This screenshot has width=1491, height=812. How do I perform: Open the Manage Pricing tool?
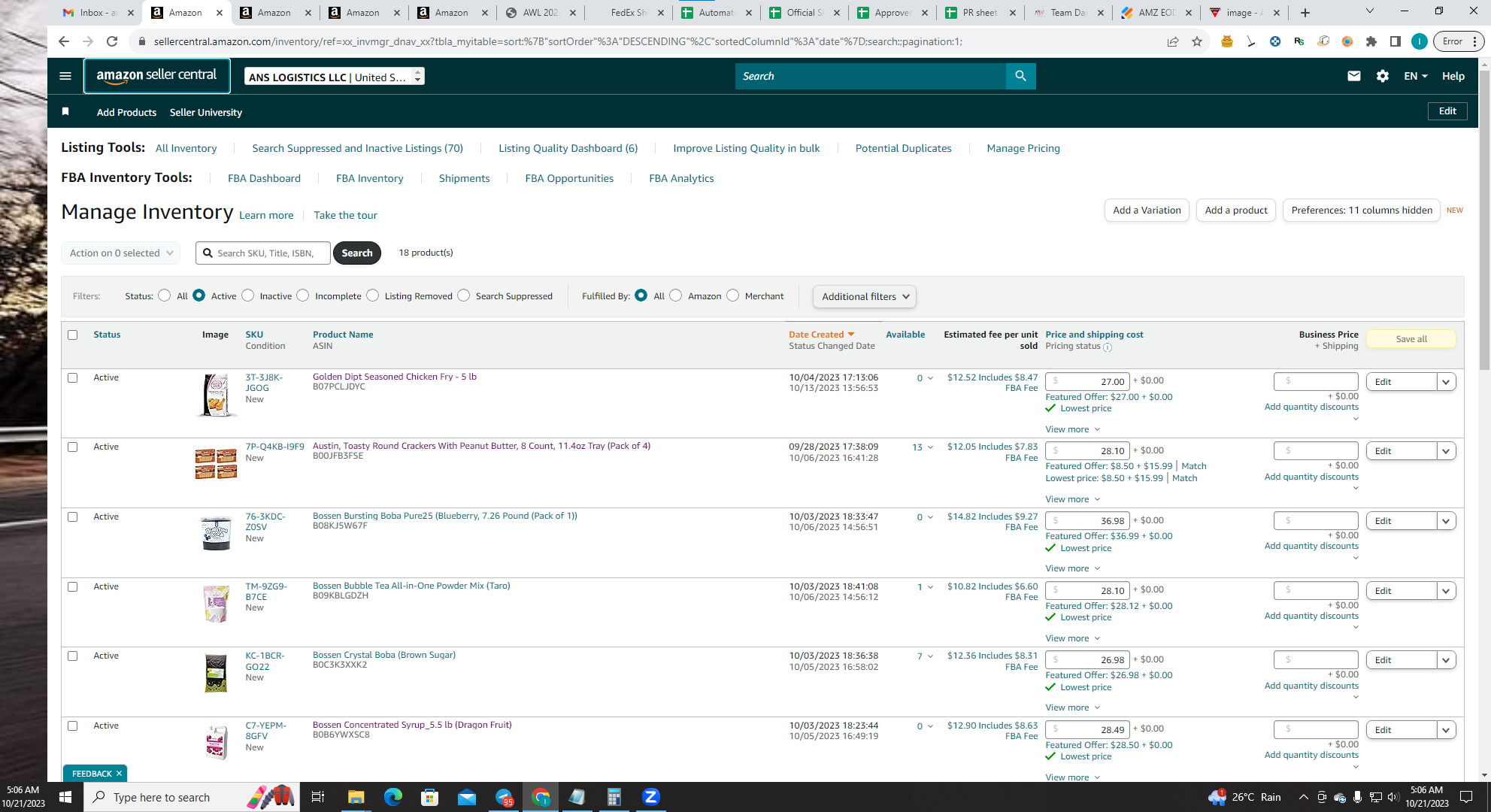pyautogui.click(x=1023, y=148)
